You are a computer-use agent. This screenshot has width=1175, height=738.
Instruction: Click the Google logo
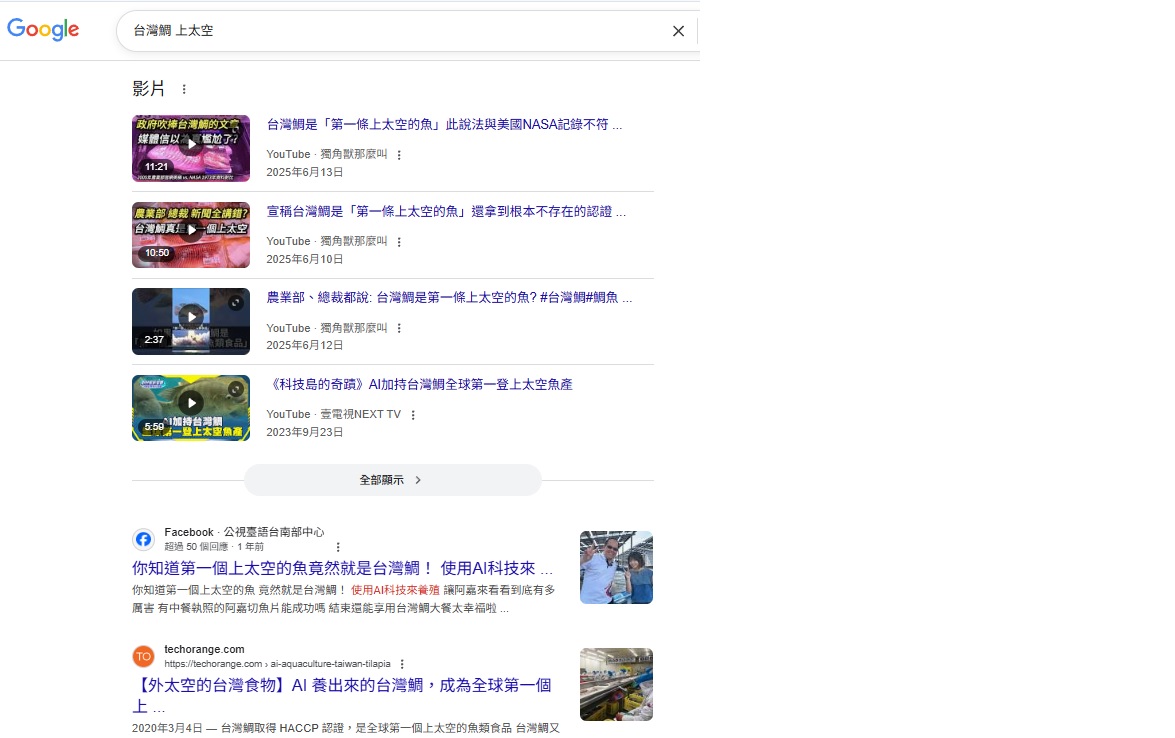tap(43, 30)
